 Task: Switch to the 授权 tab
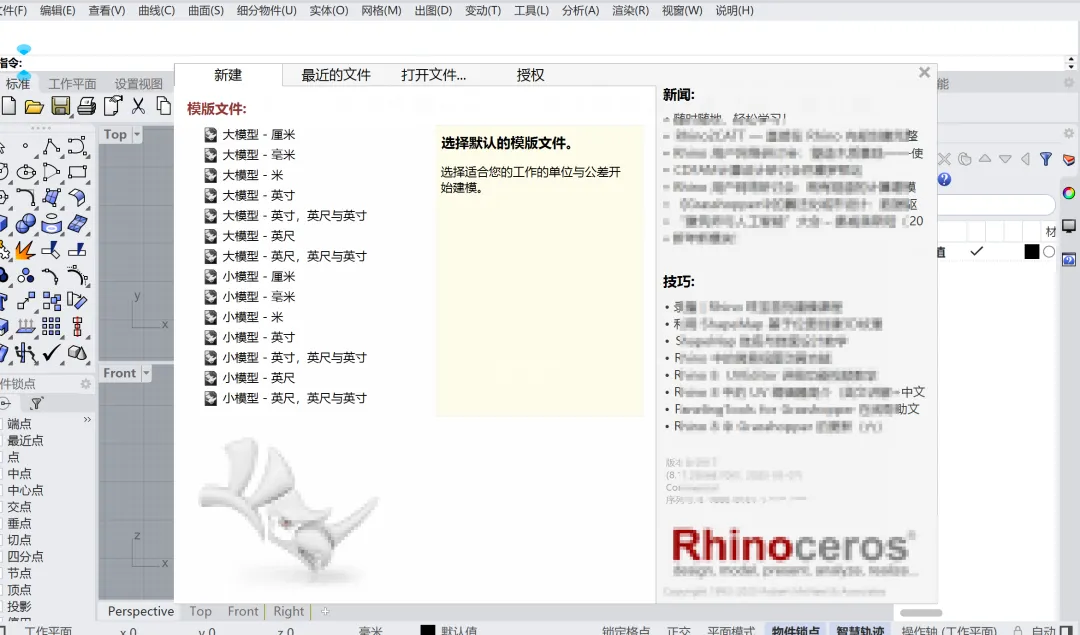click(530, 75)
